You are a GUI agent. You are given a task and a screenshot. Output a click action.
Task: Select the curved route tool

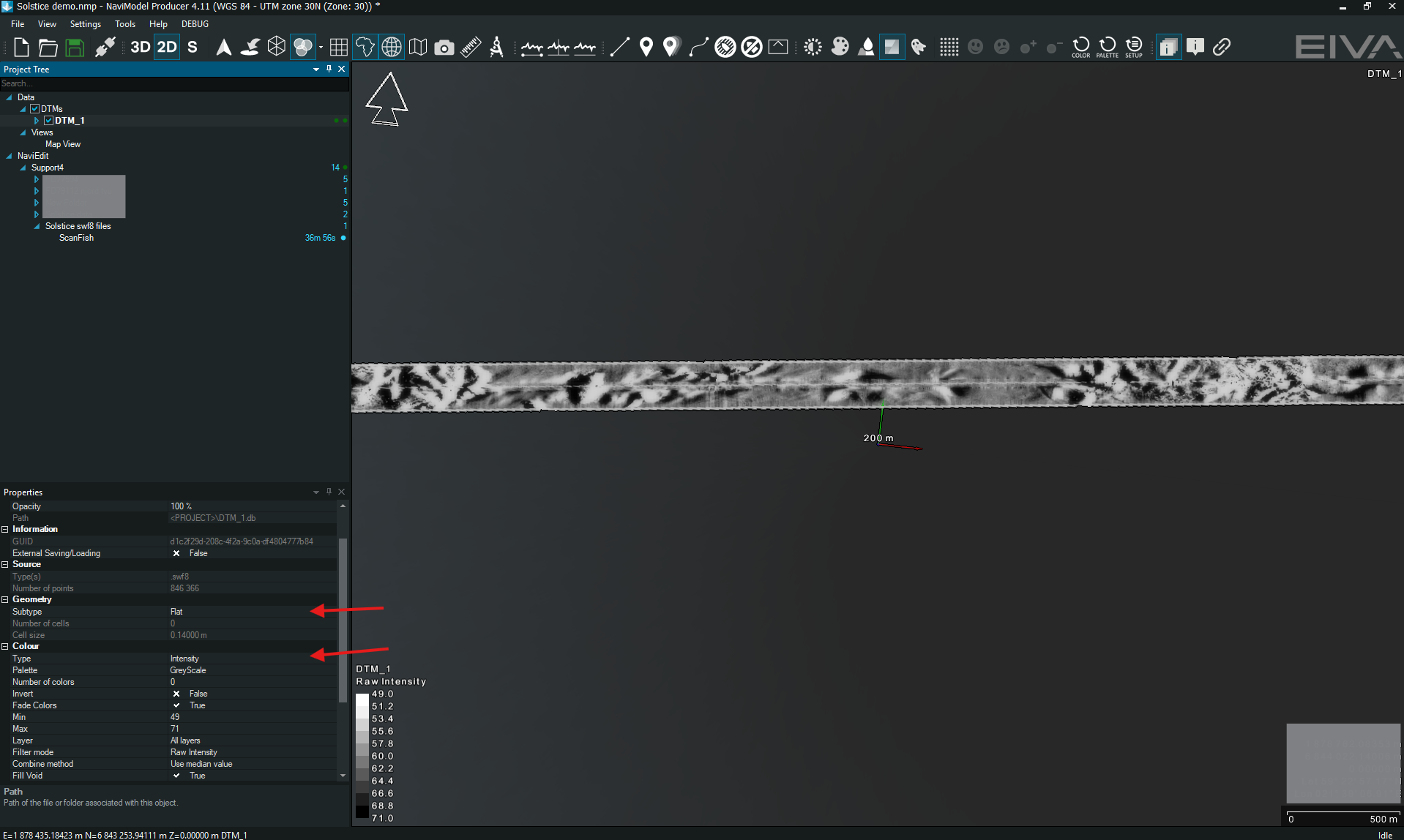pyautogui.click(x=699, y=48)
